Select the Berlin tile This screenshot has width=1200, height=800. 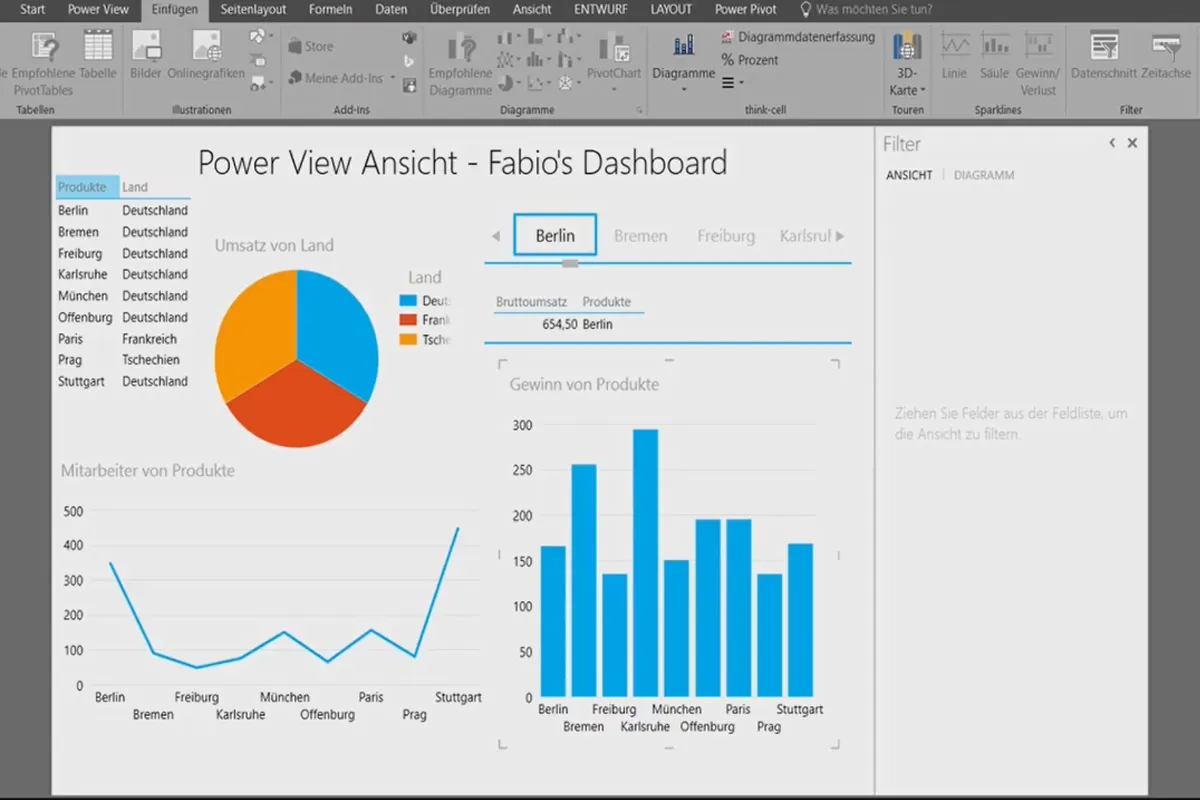[555, 235]
